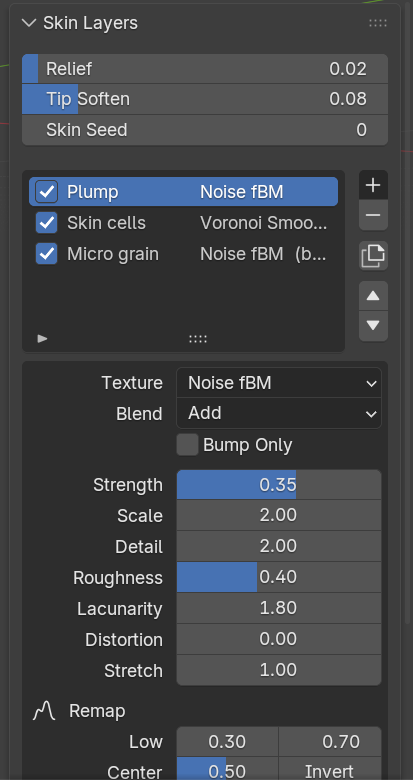
Task: Open the Texture dropdown showing Noise fBM
Action: coord(279,383)
